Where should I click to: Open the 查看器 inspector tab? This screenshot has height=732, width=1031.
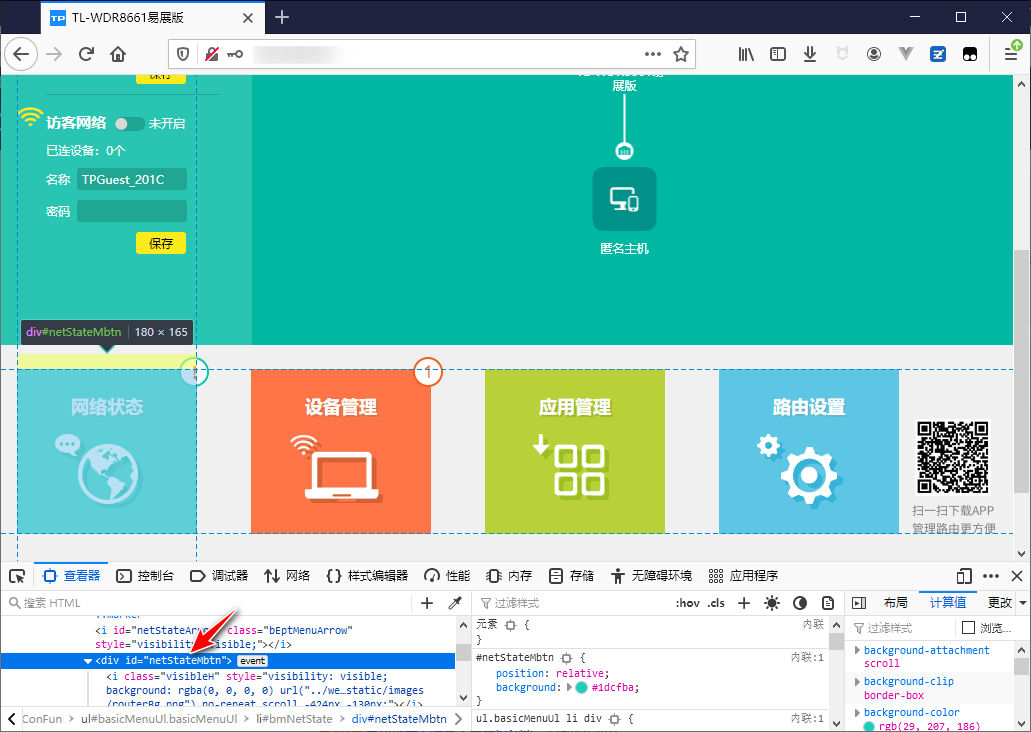pos(72,576)
